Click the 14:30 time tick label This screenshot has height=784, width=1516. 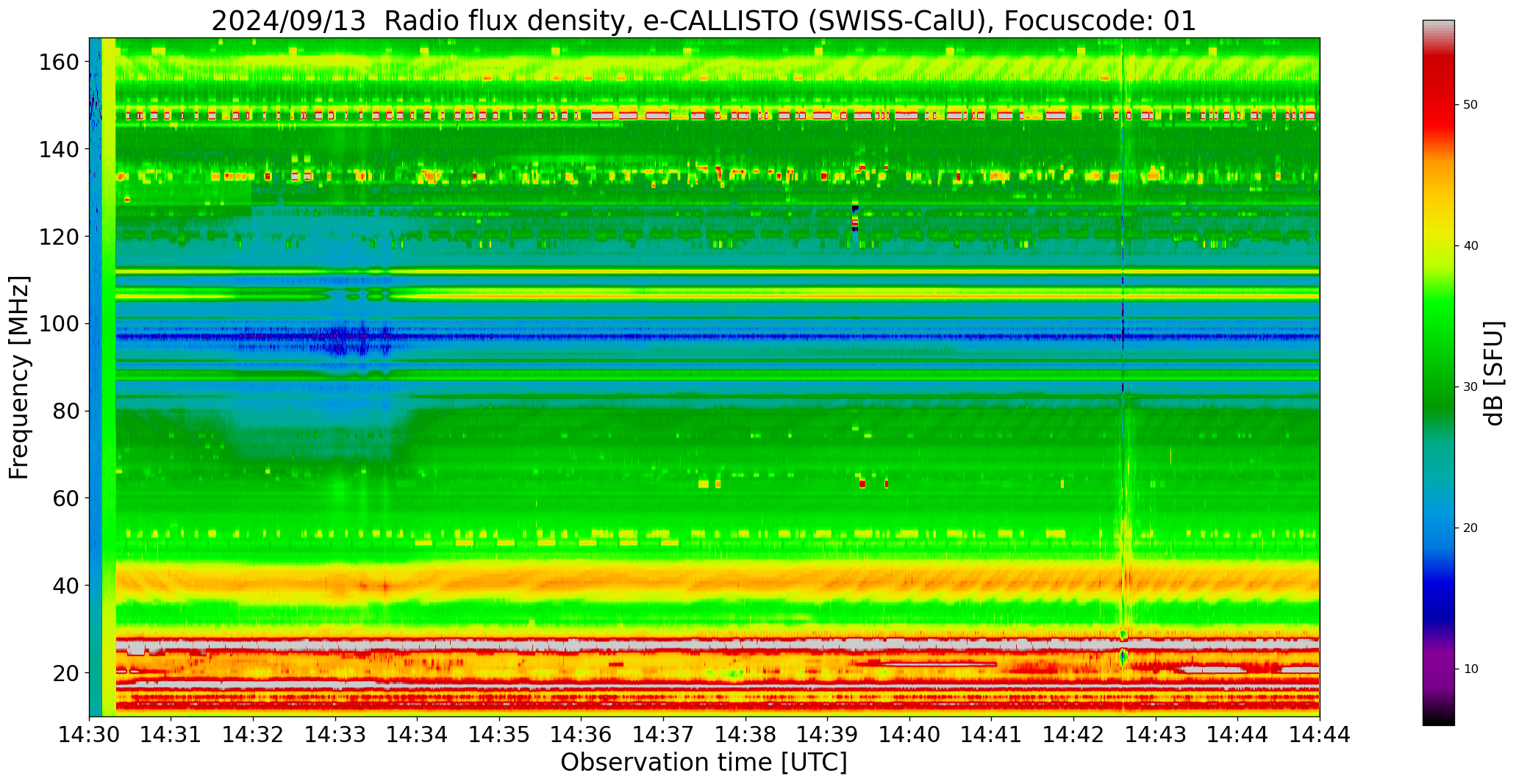[90, 734]
